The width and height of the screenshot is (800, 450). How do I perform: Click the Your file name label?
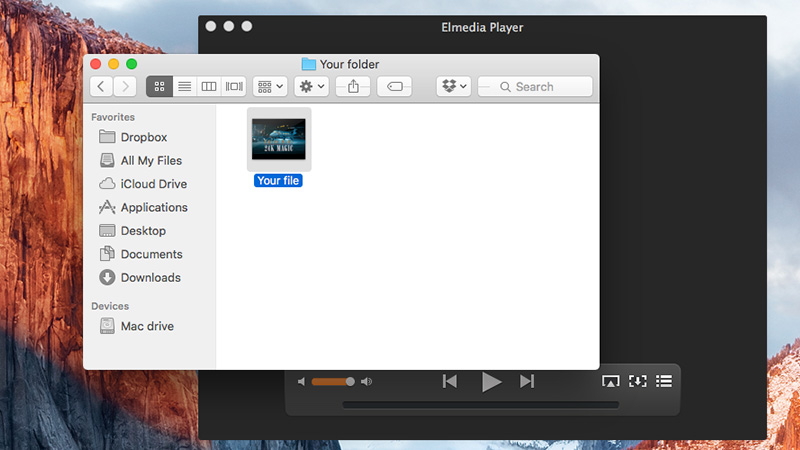tap(278, 181)
